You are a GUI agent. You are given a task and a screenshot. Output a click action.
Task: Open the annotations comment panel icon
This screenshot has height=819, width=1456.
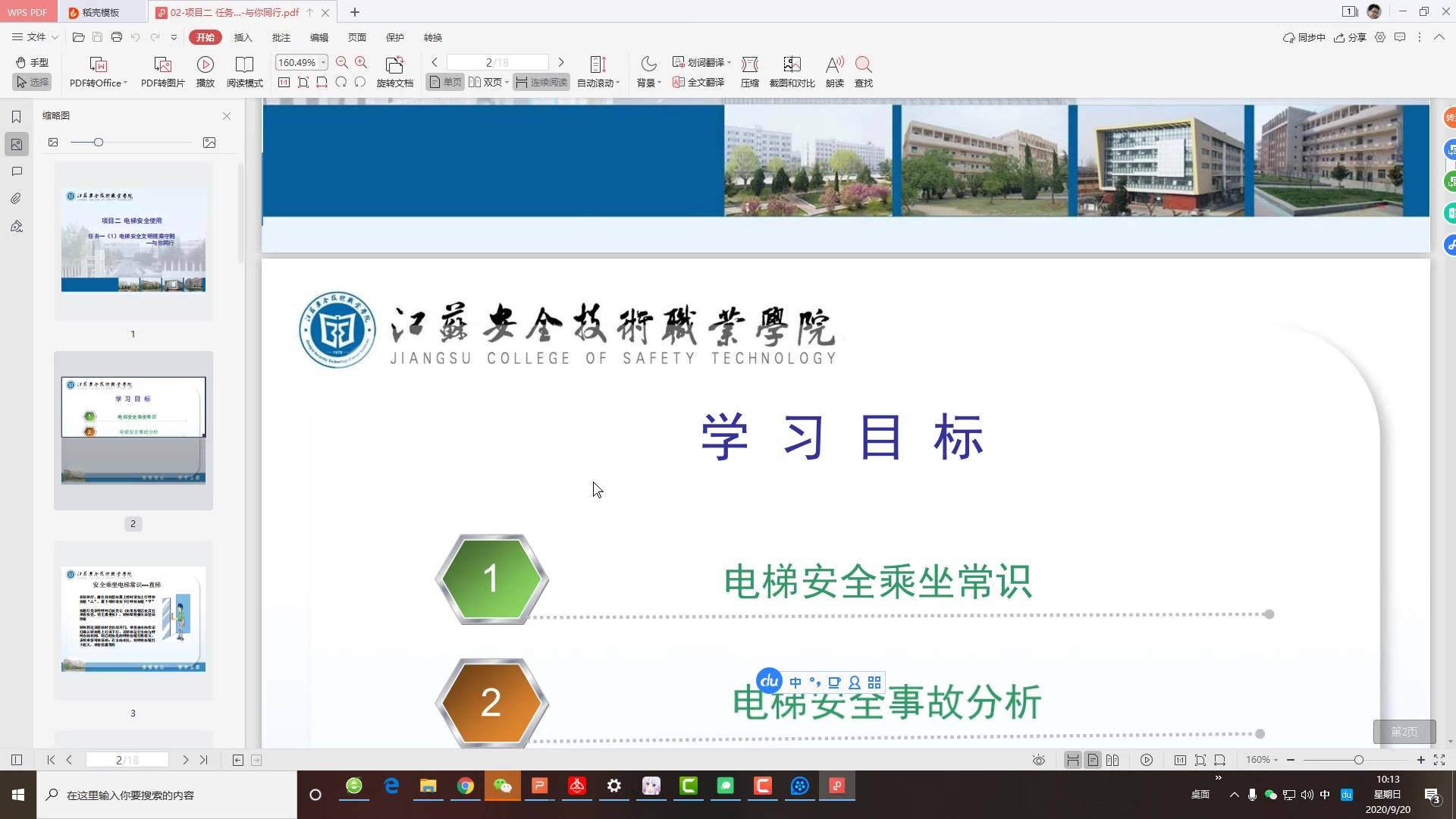point(16,171)
